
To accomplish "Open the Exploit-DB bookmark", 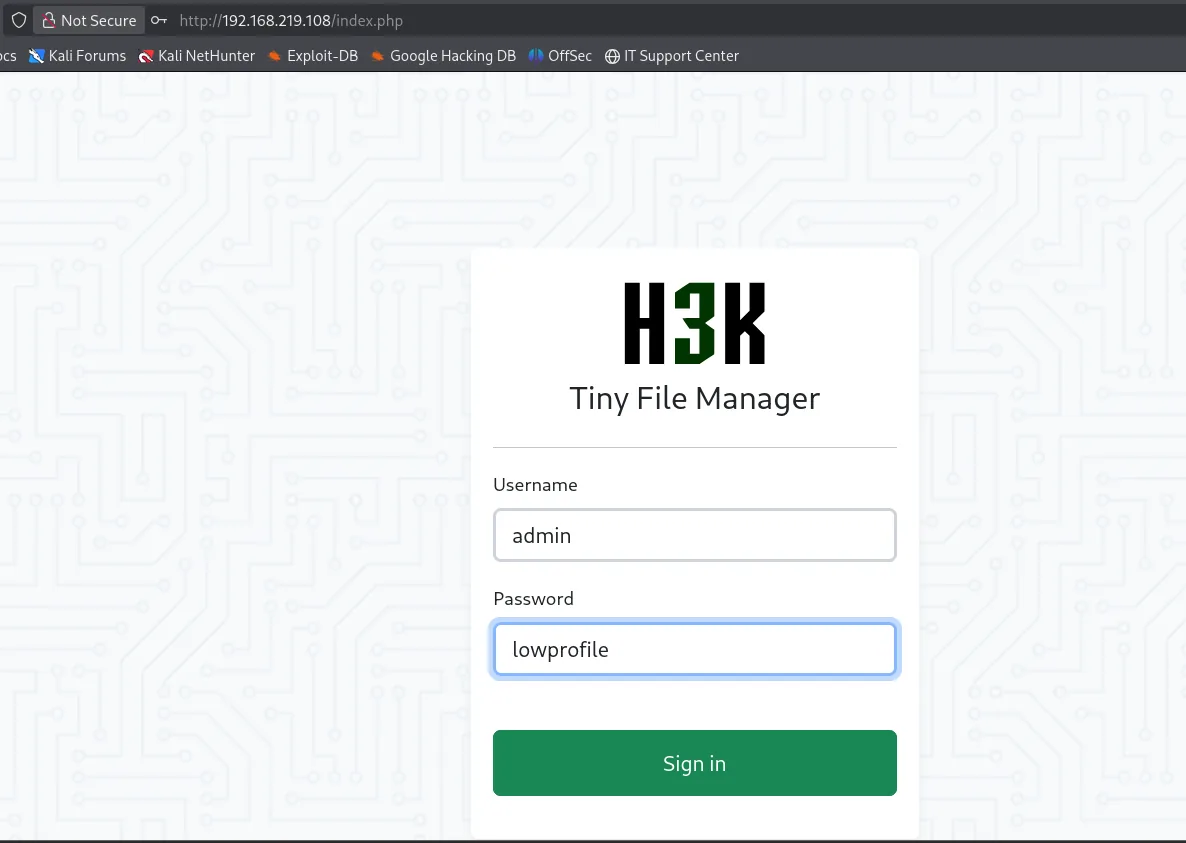I will 313,56.
